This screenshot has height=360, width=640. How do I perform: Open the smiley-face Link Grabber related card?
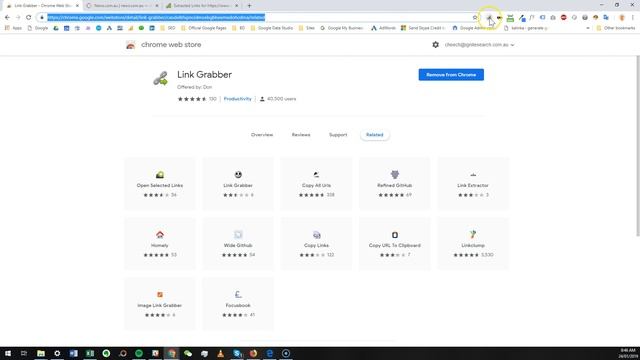point(238,183)
